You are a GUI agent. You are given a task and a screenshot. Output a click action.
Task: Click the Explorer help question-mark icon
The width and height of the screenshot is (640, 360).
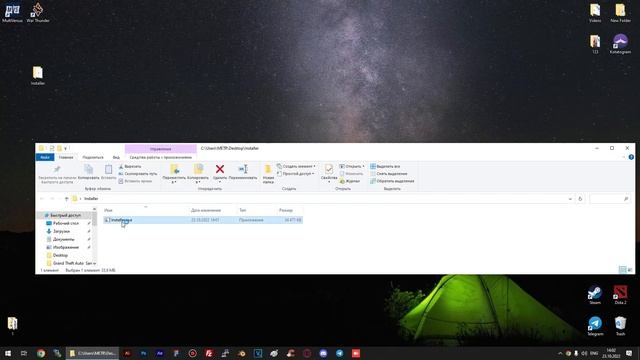(631, 158)
